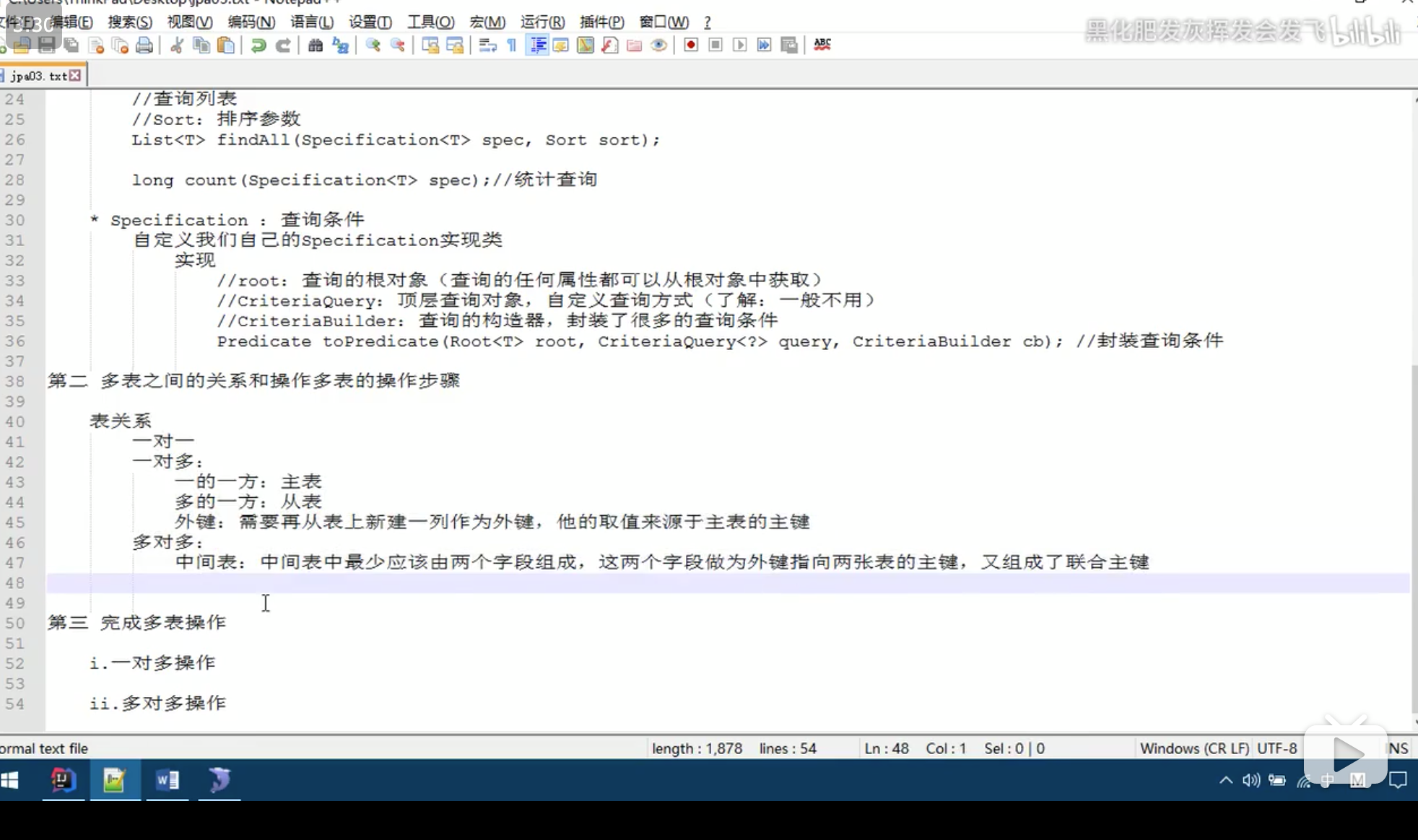This screenshot has width=1418, height=840.
Task: Click the Save file toolbar icon
Action: [x=47, y=45]
